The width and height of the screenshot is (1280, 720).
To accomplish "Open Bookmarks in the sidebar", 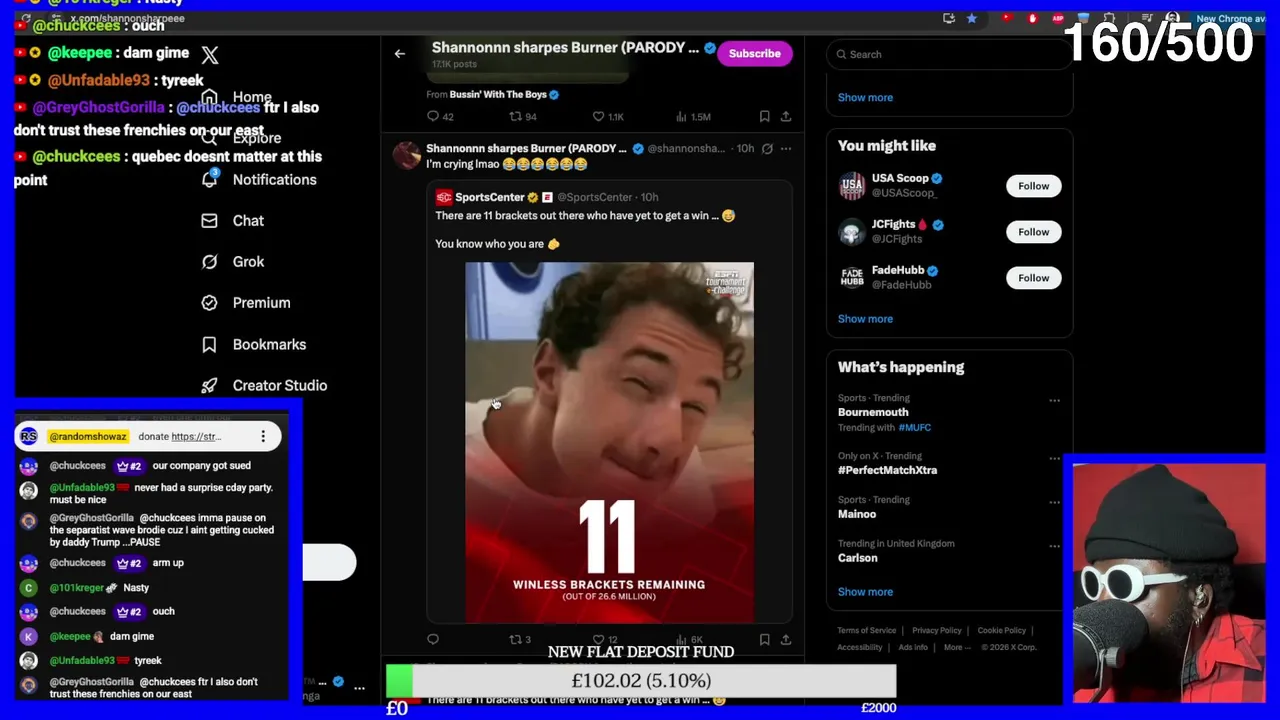I will tap(269, 344).
